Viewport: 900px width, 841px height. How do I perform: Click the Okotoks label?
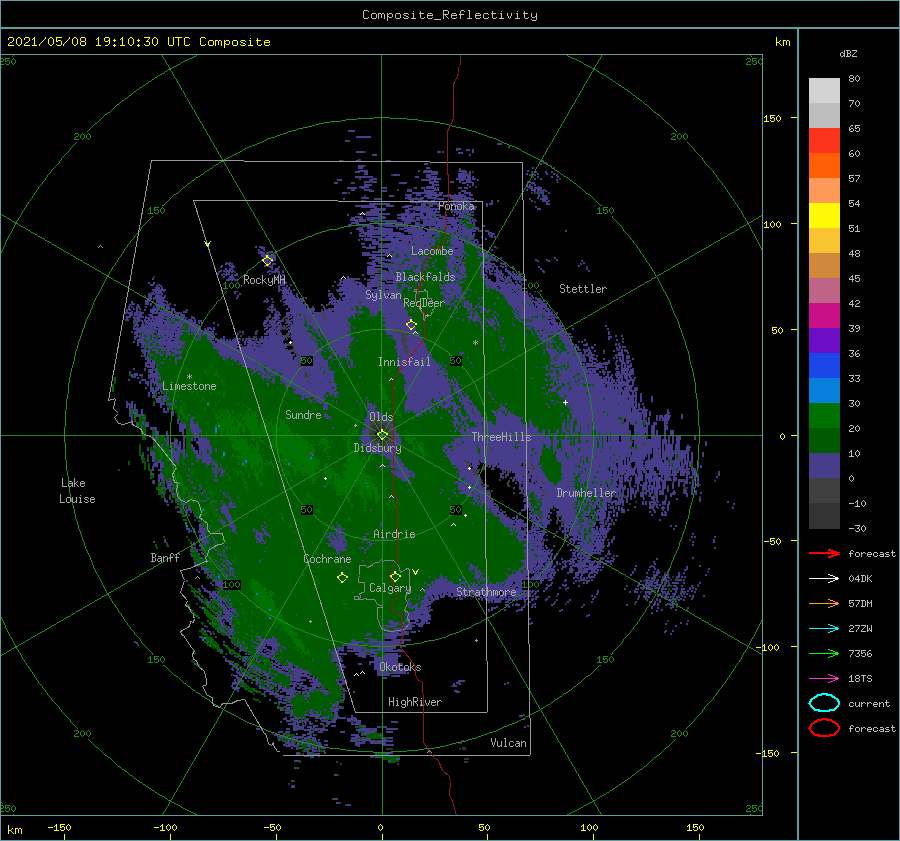[400, 667]
